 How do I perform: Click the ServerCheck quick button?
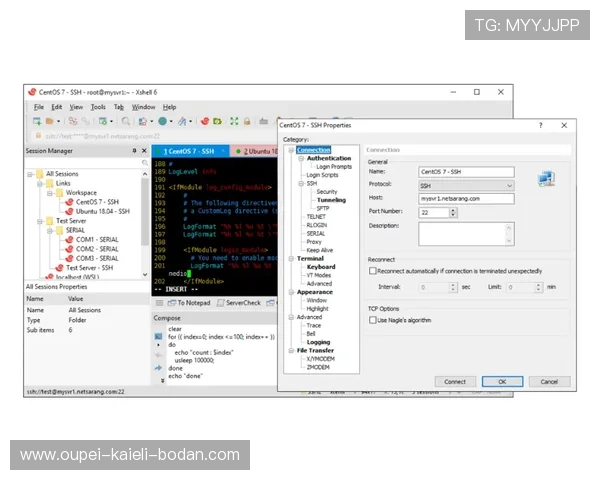(x=239, y=303)
